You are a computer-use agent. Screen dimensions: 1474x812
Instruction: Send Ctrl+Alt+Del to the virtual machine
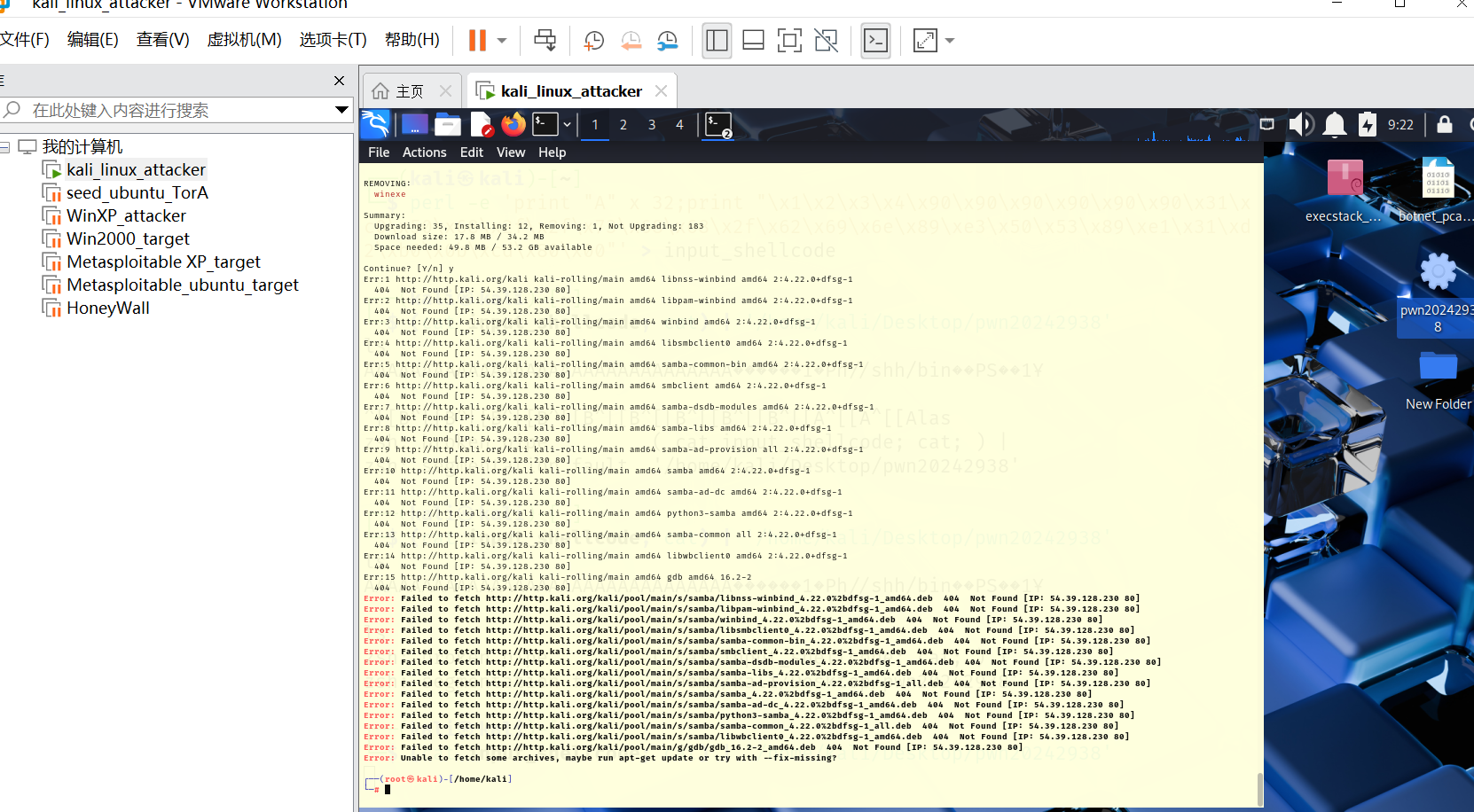pyautogui.click(x=545, y=41)
